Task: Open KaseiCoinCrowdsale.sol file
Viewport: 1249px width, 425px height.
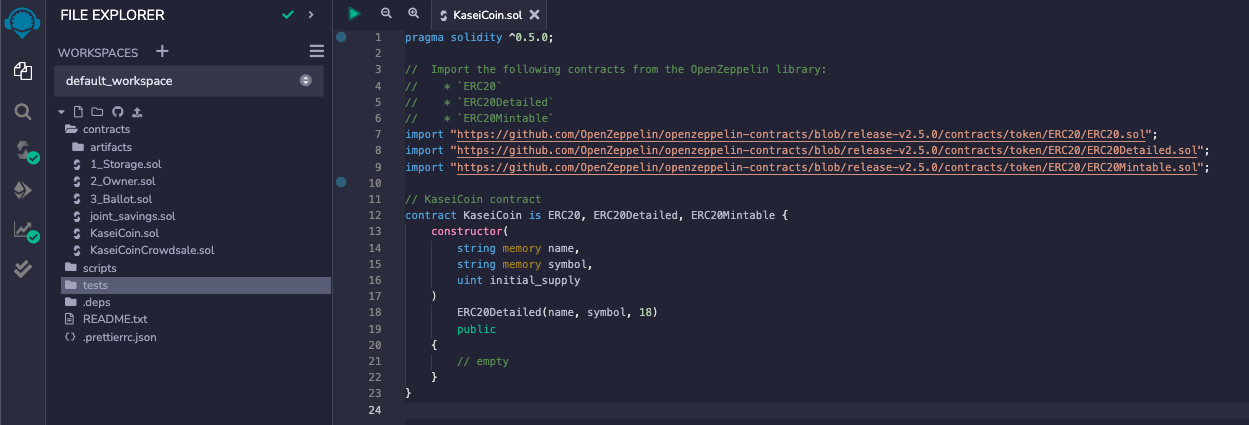Action: [x=142, y=250]
